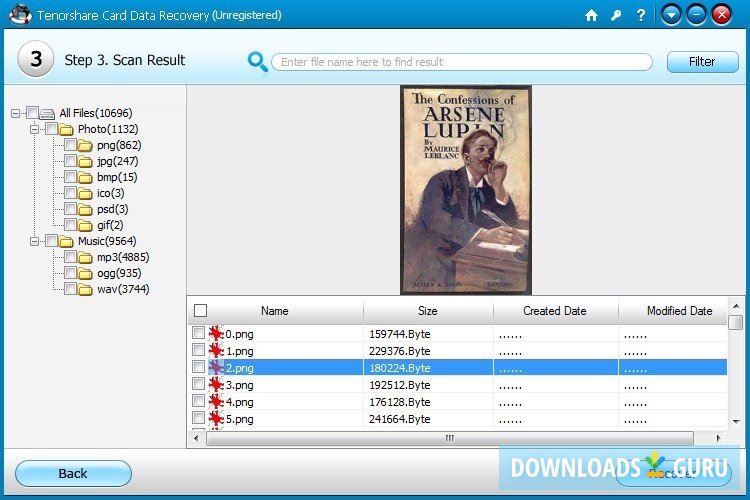750x500 pixels.
Task: Click the horizontal scrollbar thumb
Action: 450,438
